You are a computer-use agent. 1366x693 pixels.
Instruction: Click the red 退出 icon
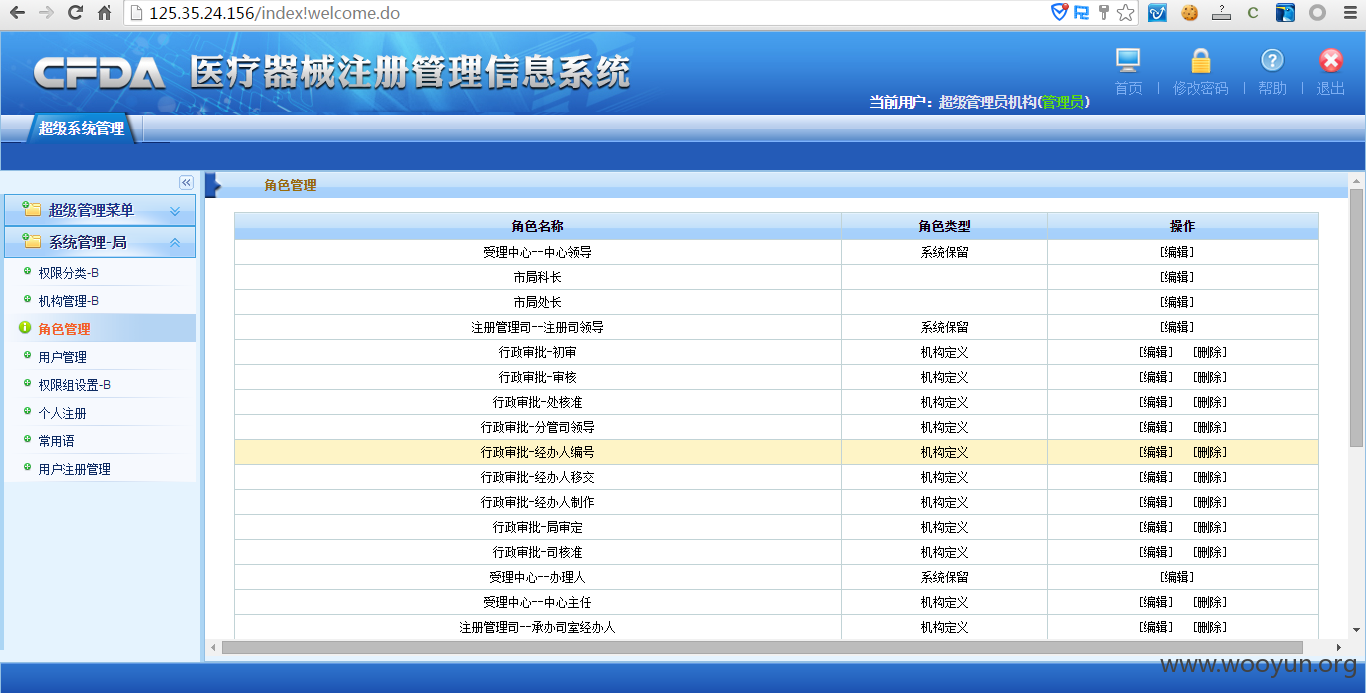click(1331, 60)
